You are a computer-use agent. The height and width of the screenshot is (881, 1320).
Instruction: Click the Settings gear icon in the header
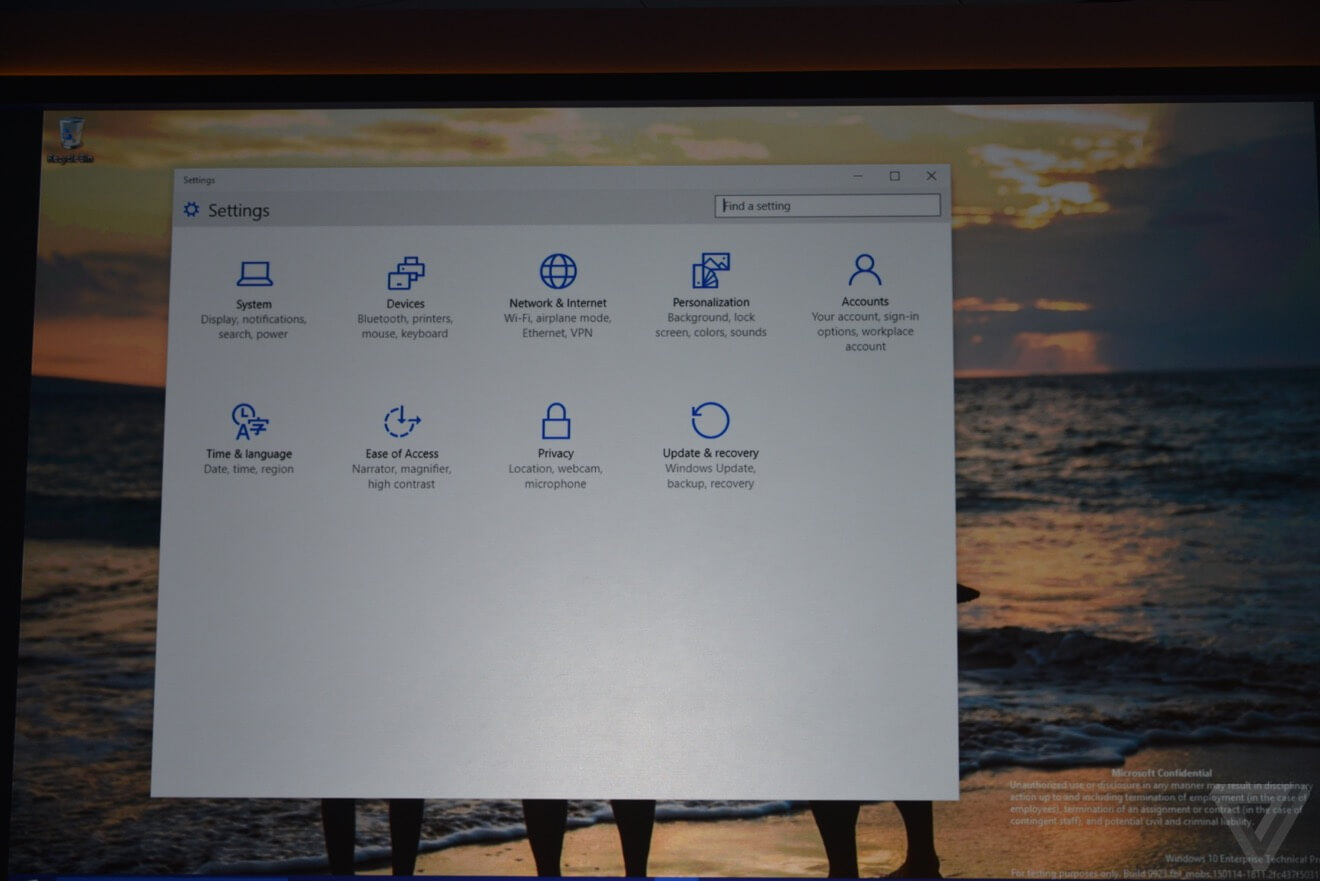(191, 209)
